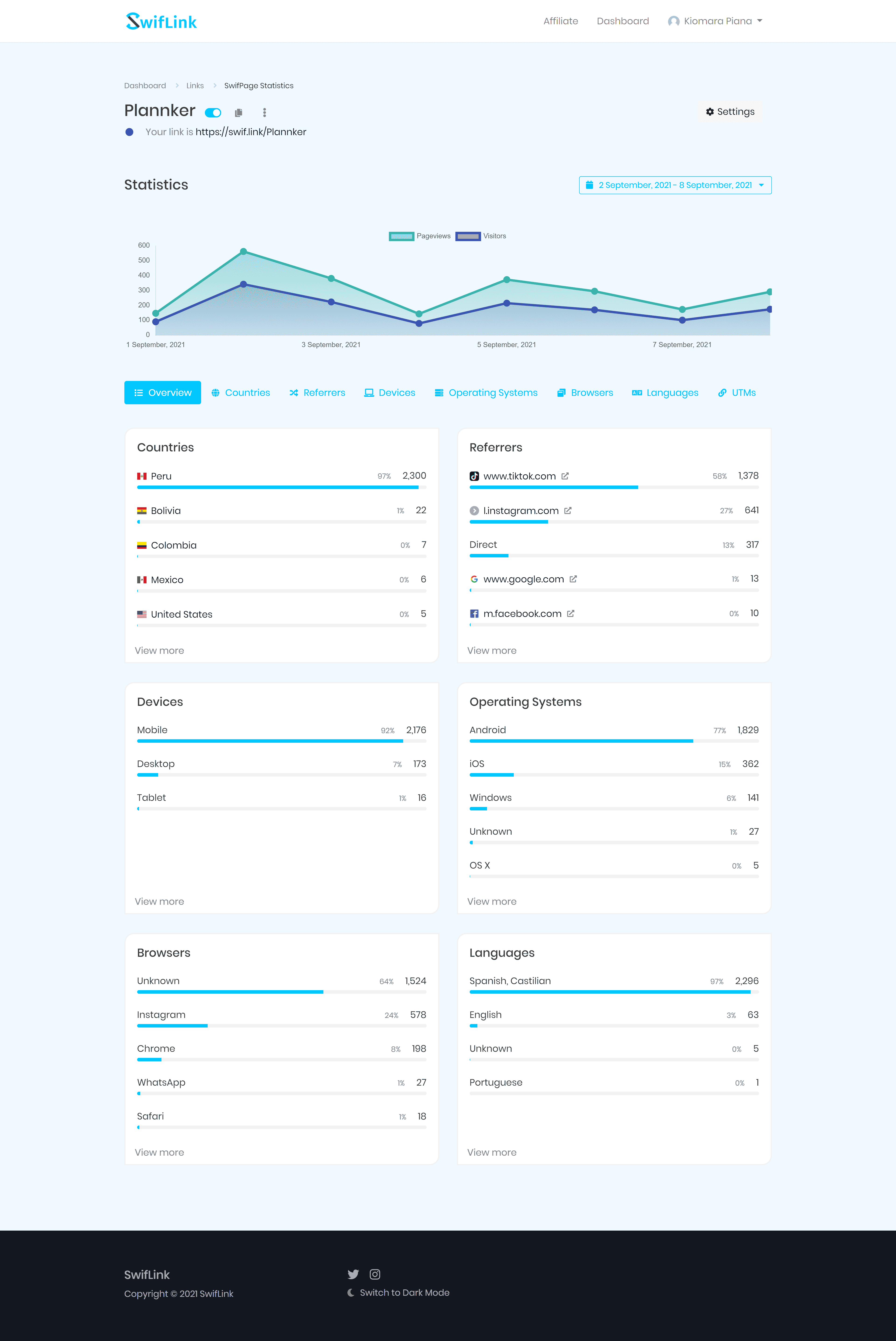View more in Countries card
The height and width of the screenshot is (1341, 896).
click(159, 651)
